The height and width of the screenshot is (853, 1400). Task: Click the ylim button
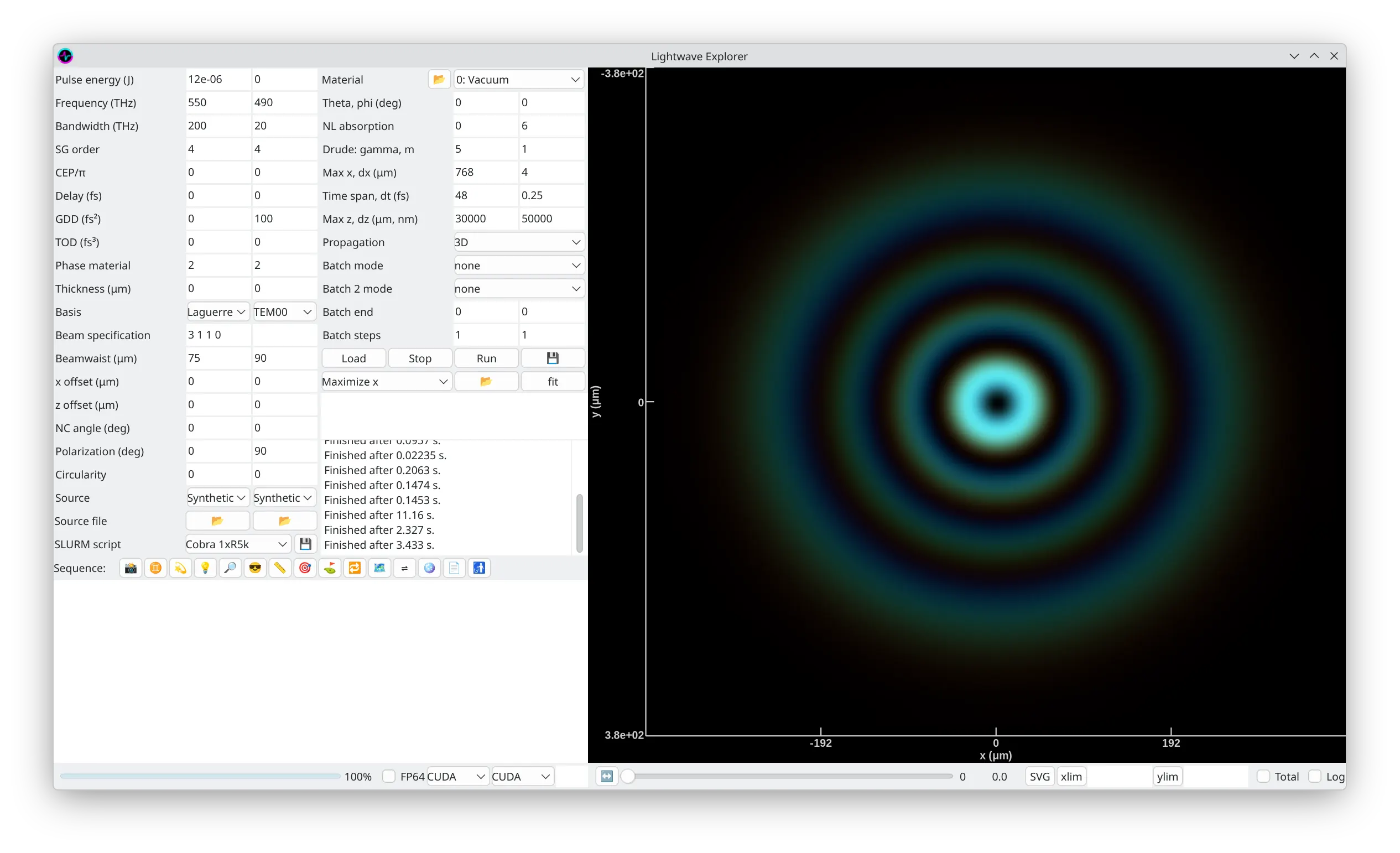point(1168,776)
